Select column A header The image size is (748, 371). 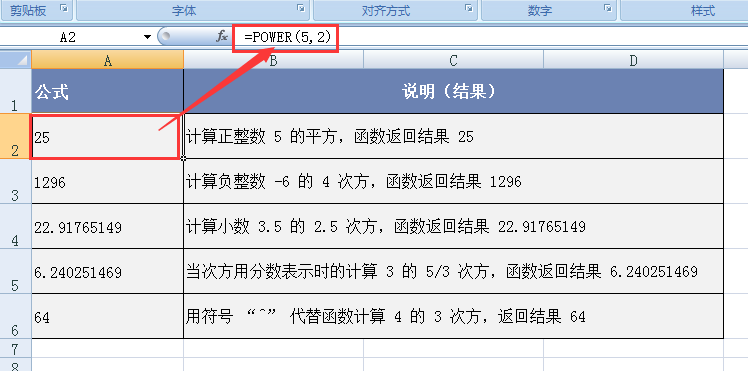(x=108, y=60)
